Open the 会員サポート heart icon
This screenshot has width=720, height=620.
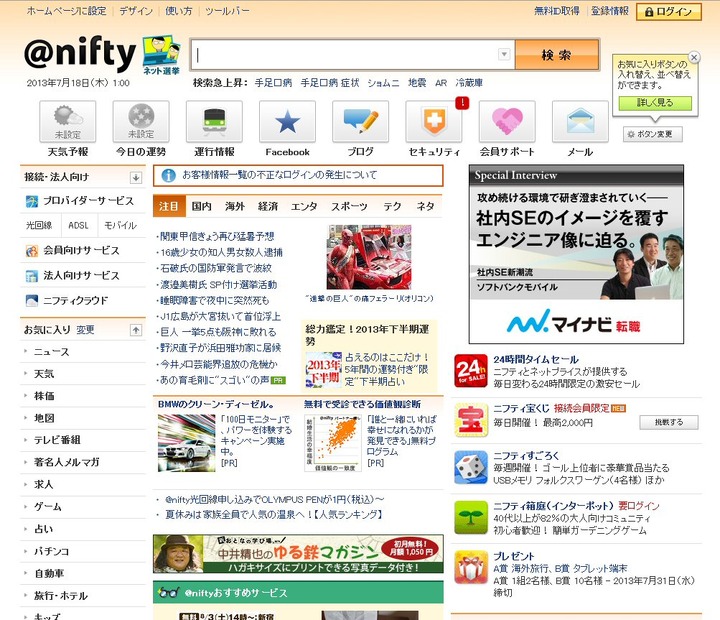tap(507, 122)
